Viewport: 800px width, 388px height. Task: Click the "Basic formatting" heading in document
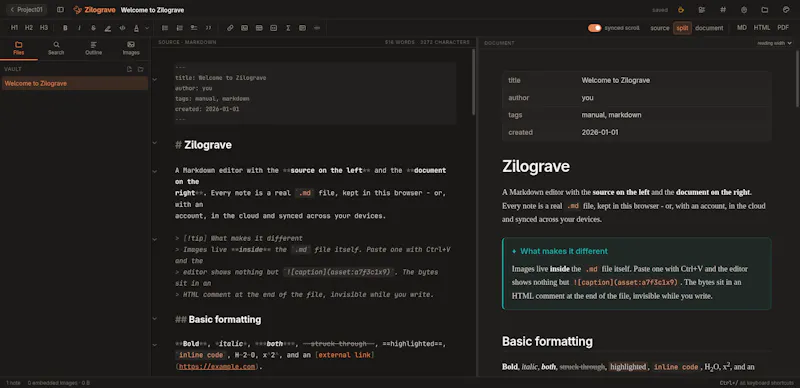pos(547,341)
